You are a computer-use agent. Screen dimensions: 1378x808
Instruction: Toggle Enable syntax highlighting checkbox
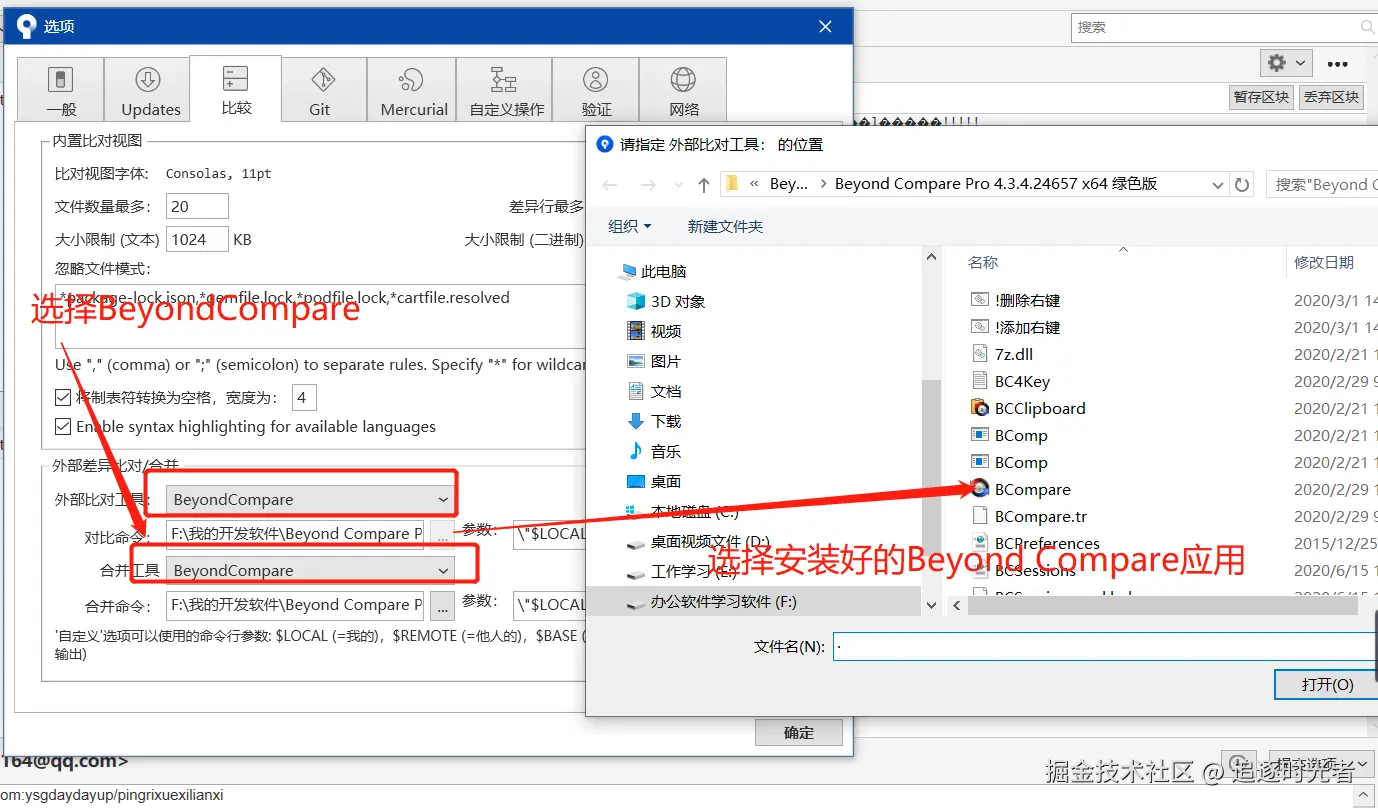click(63, 426)
